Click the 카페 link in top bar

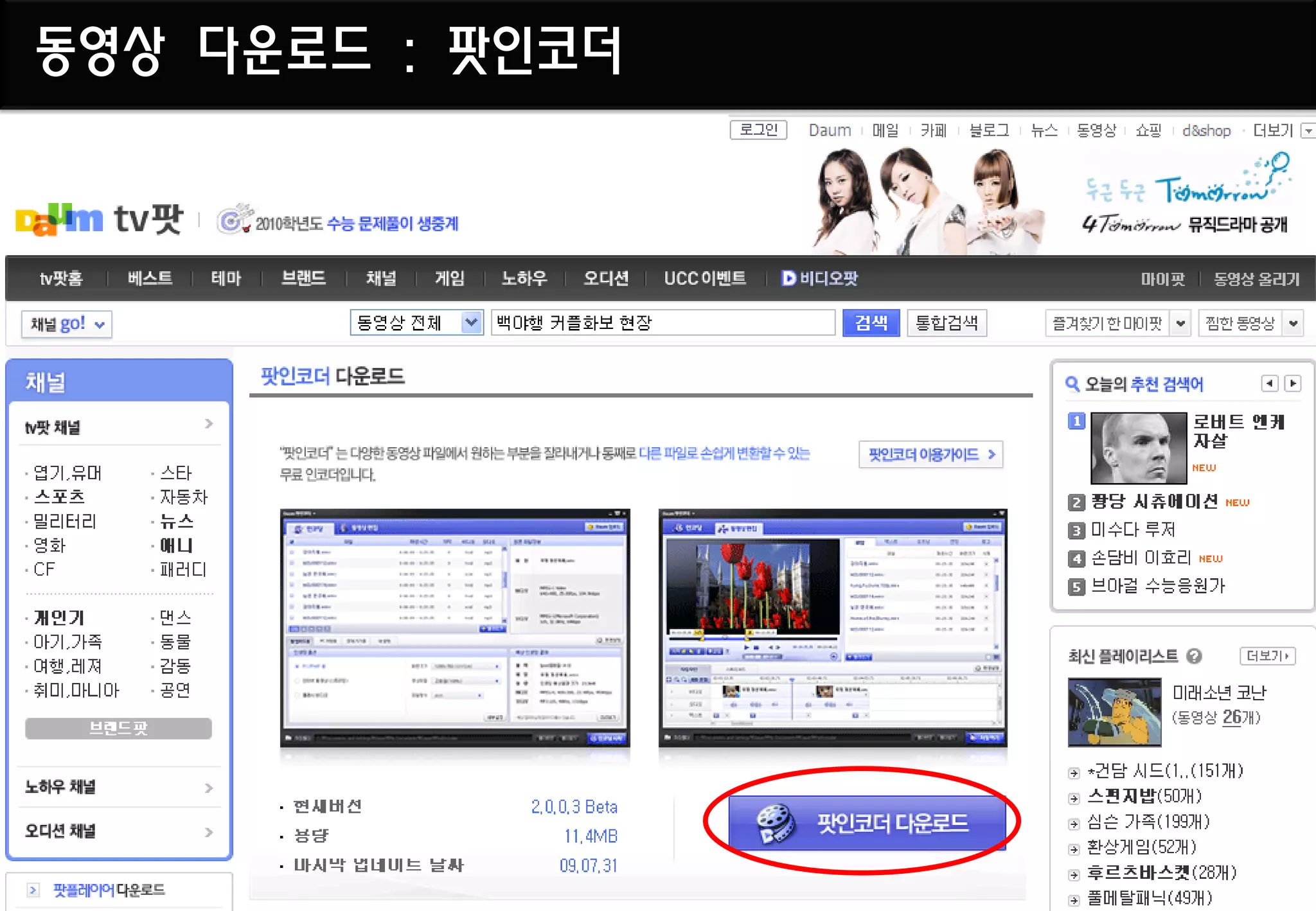(x=934, y=130)
